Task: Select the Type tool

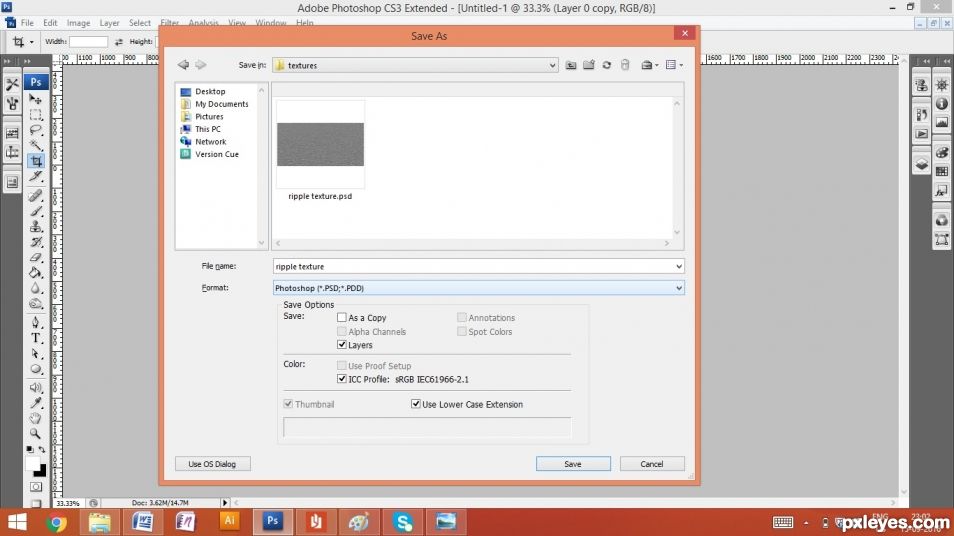Action: click(x=36, y=338)
